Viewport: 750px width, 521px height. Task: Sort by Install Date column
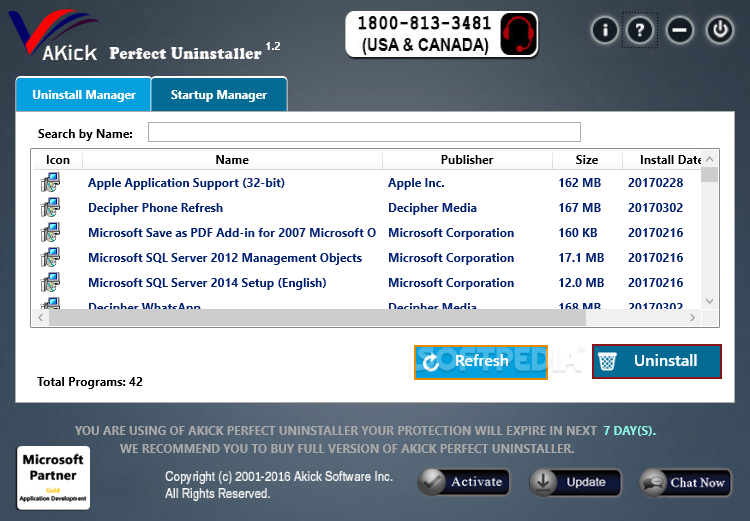pyautogui.click(x=662, y=160)
